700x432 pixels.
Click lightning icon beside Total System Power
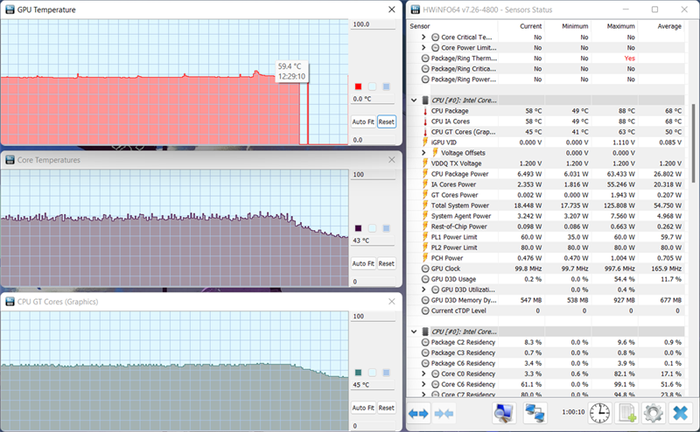(x=425, y=205)
